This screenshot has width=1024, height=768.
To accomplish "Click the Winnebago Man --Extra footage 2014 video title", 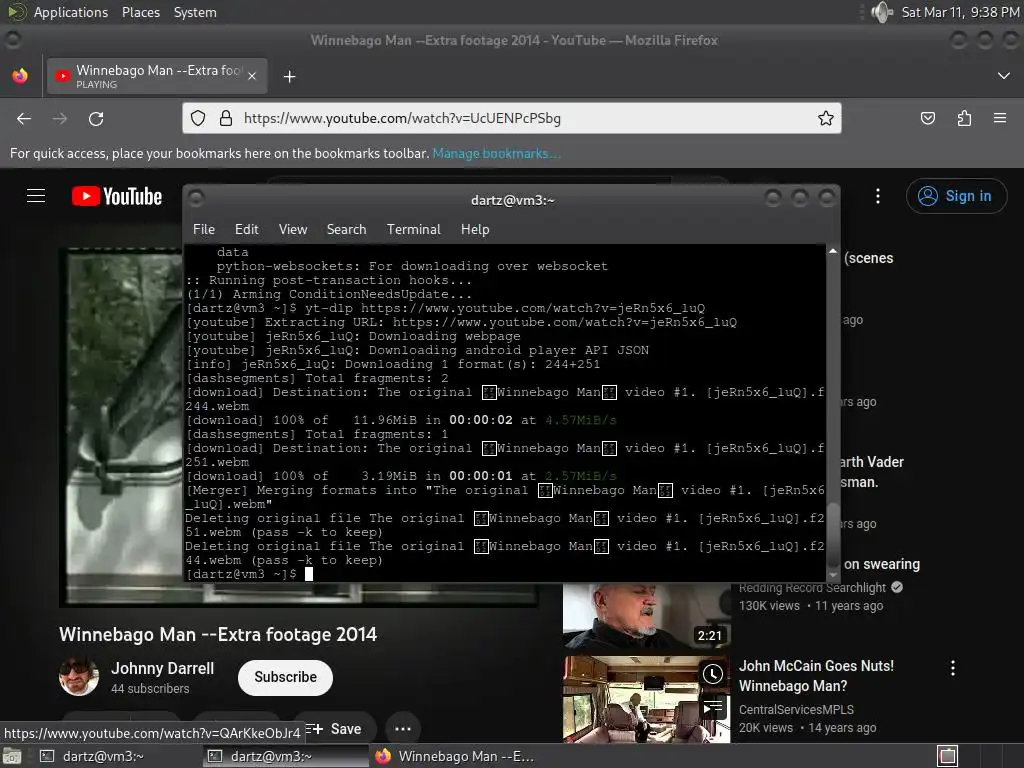I will (x=217, y=634).
